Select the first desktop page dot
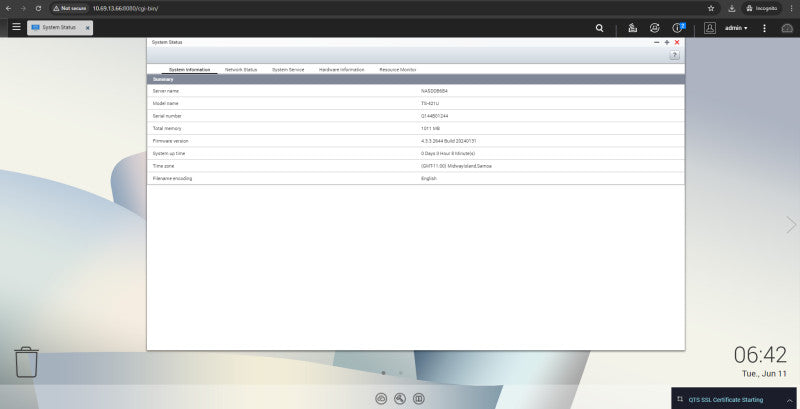 [x=384, y=373]
